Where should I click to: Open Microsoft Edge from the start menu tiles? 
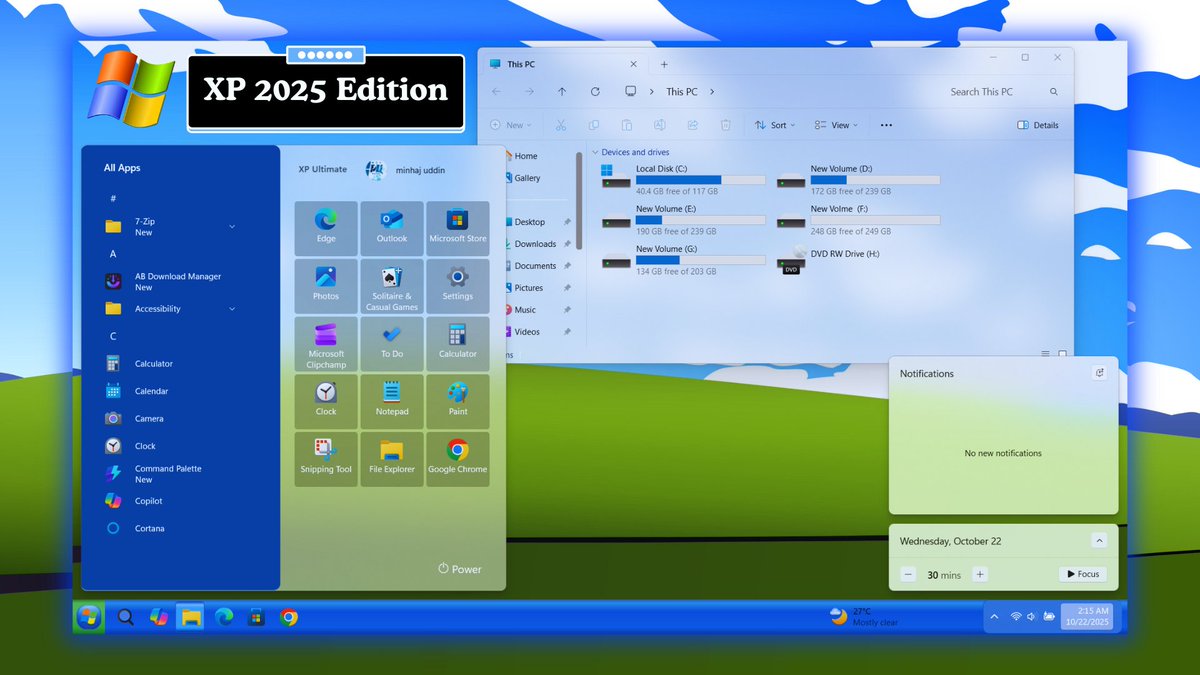325,227
